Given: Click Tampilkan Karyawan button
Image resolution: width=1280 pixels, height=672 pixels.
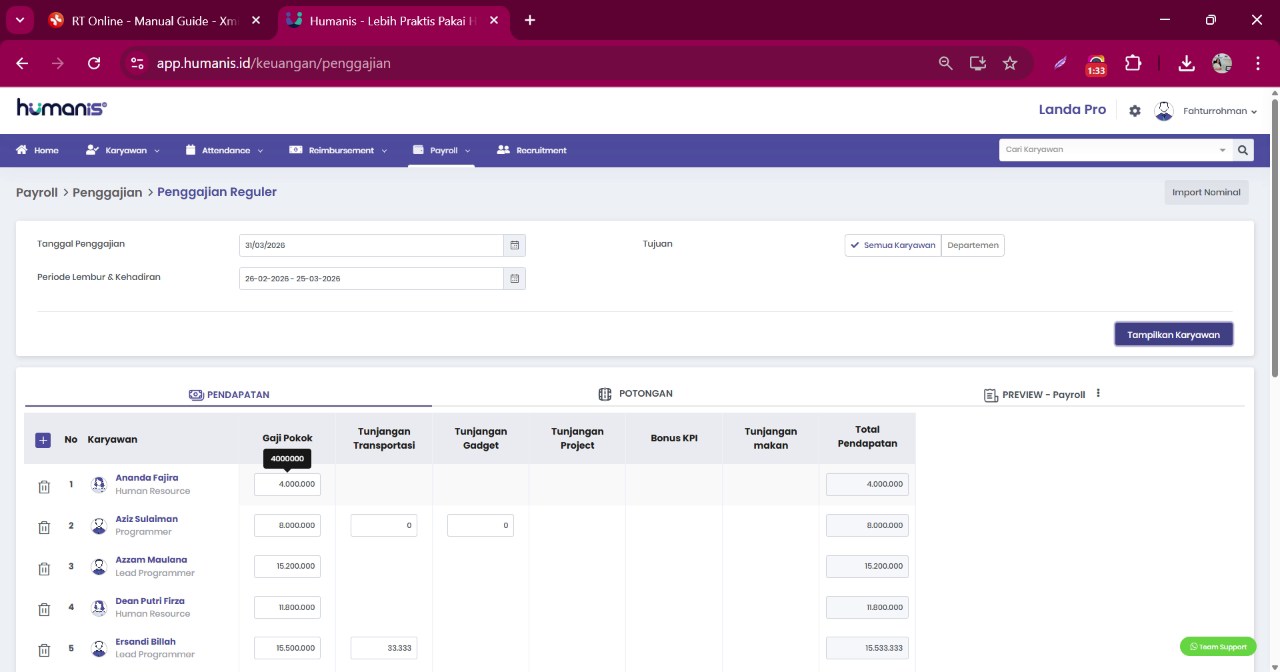Looking at the screenshot, I should click(x=1174, y=335).
